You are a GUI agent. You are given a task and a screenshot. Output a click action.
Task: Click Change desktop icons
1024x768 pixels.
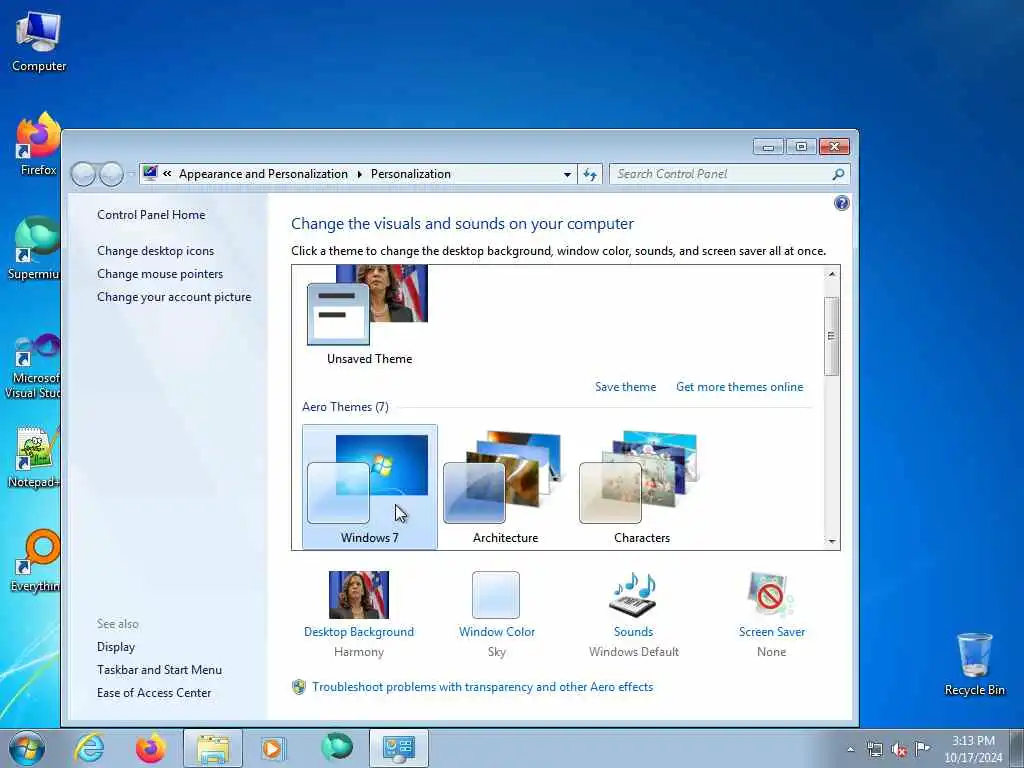tap(155, 251)
